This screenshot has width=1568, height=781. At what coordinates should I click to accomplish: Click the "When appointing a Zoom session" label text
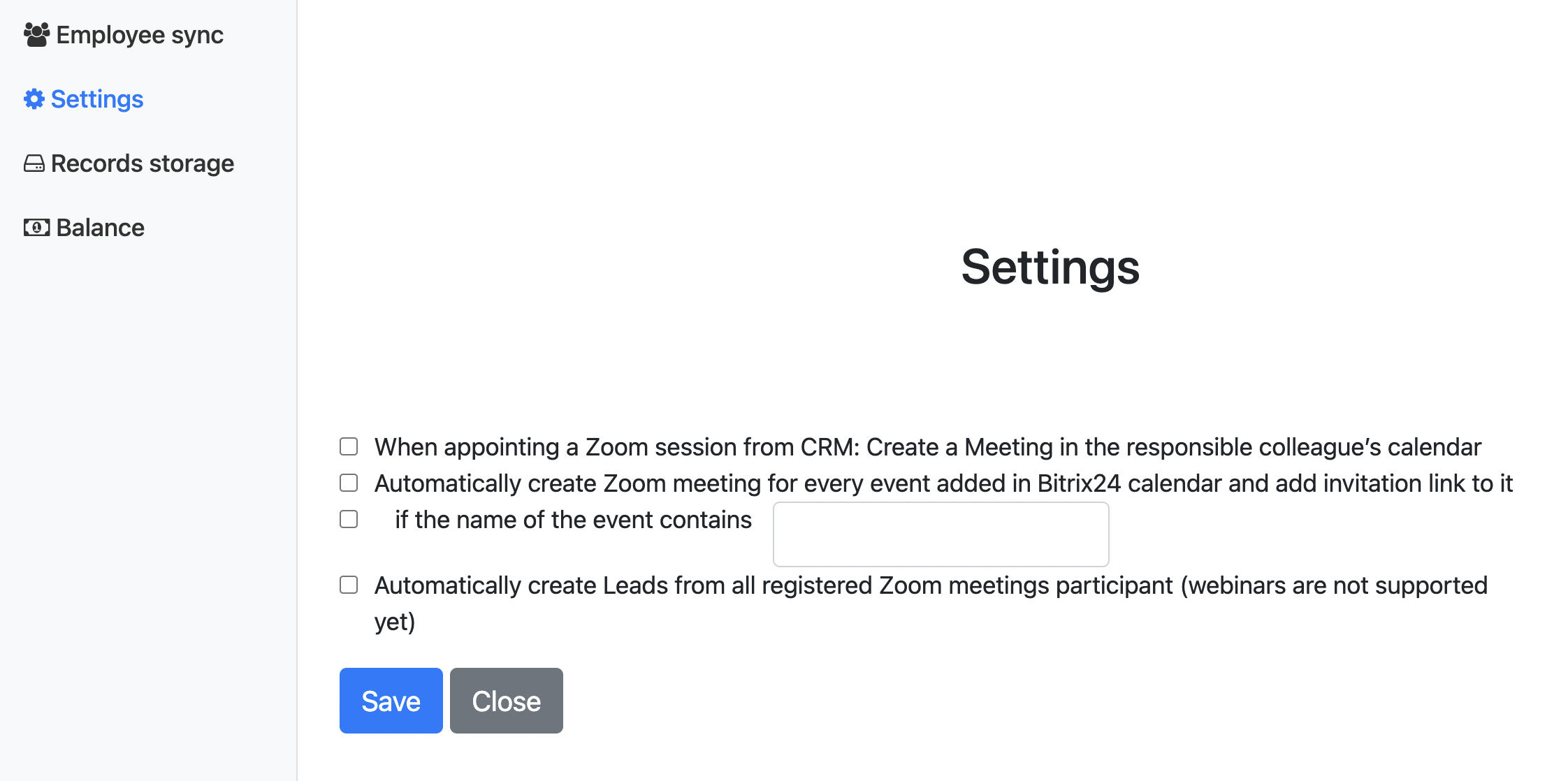click(x=927, y=447)
